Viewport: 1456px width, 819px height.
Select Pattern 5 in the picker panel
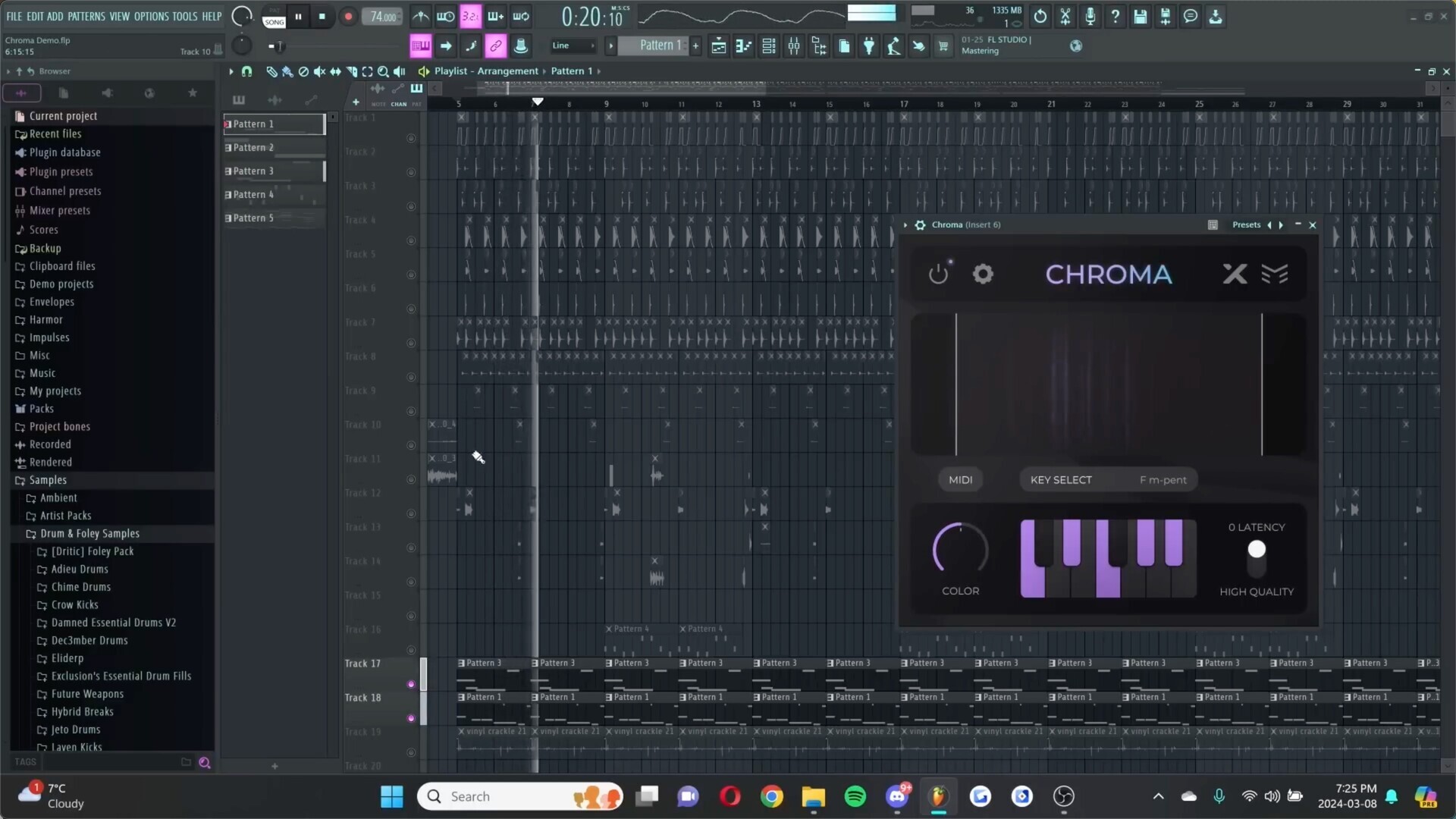(274, 218)
